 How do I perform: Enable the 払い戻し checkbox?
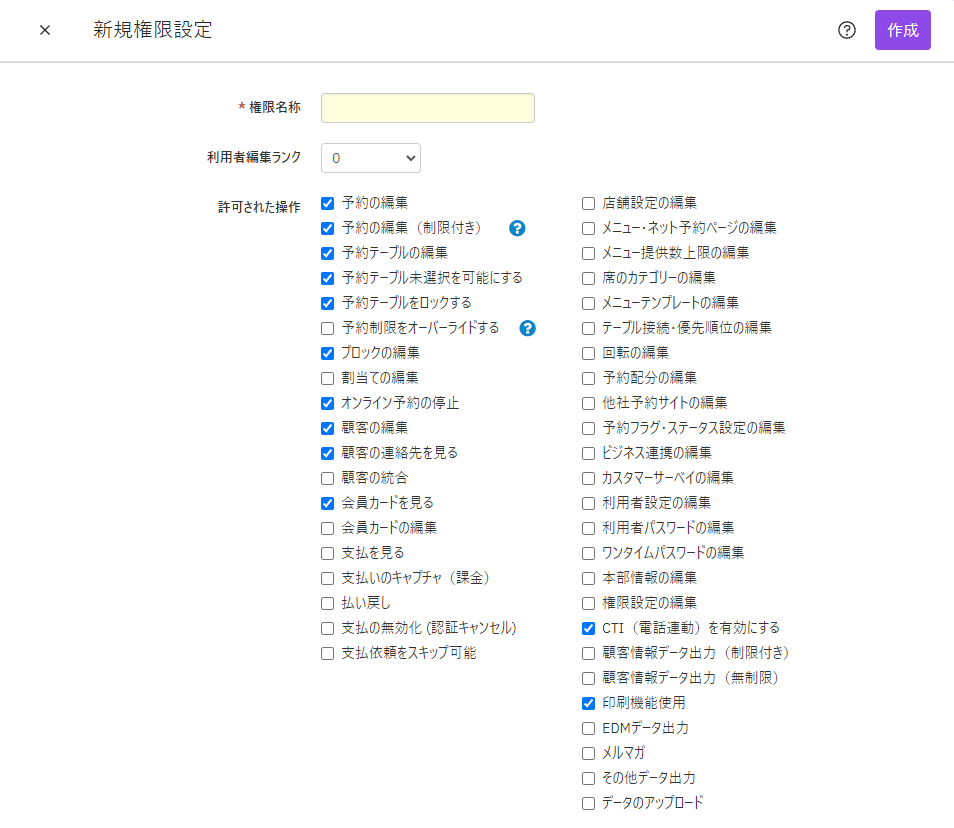pos(327,603)
